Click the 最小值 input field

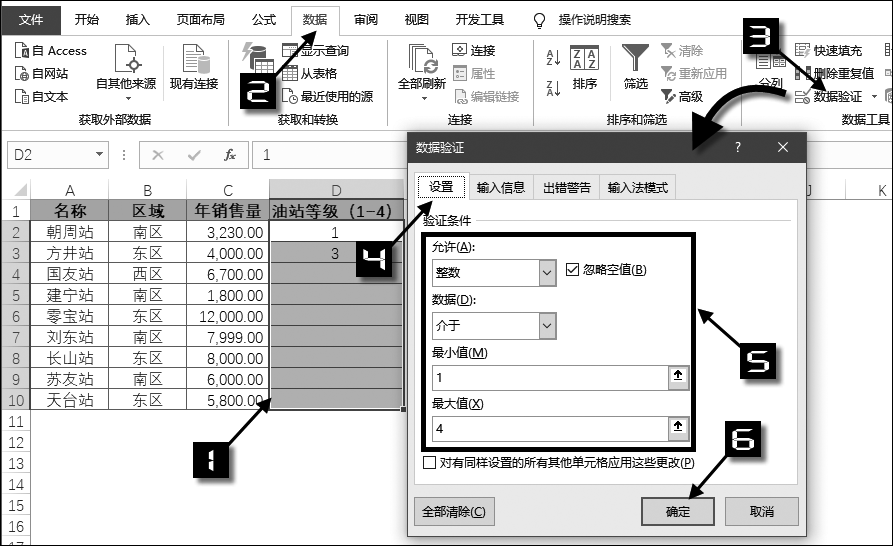pos(550,377)
